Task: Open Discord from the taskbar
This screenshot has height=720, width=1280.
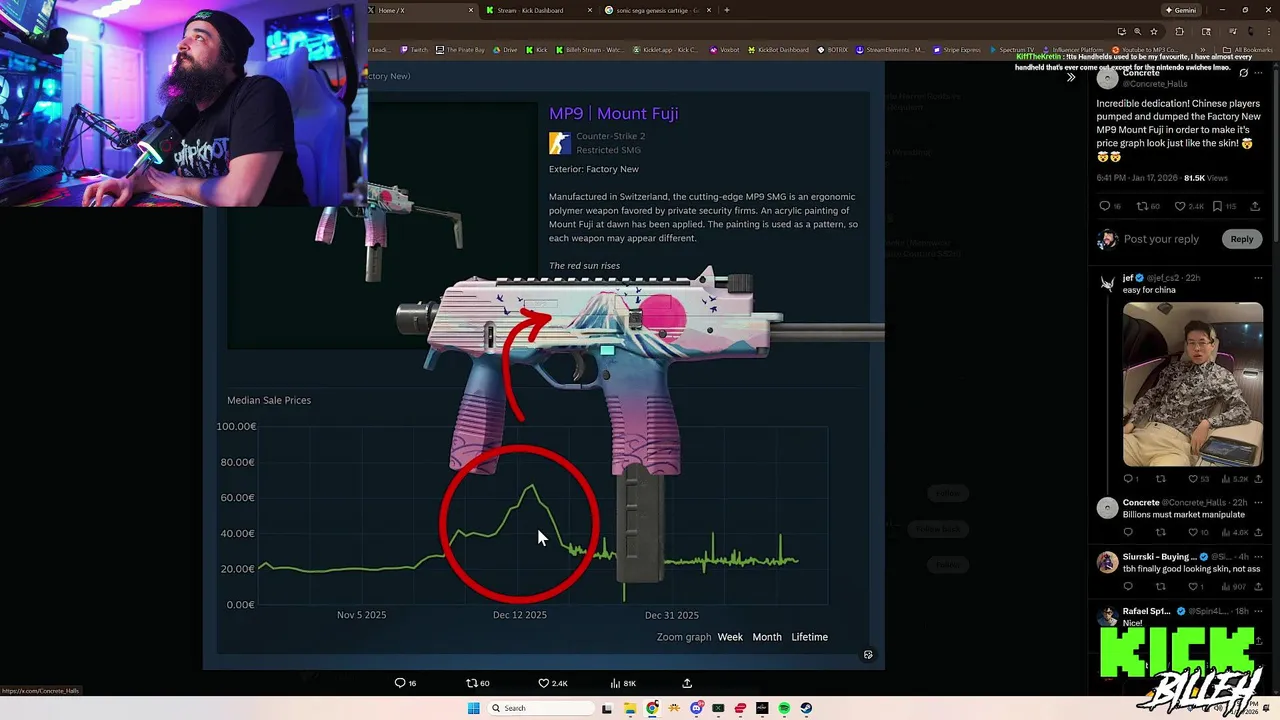Action: click(x=696, y=708)
